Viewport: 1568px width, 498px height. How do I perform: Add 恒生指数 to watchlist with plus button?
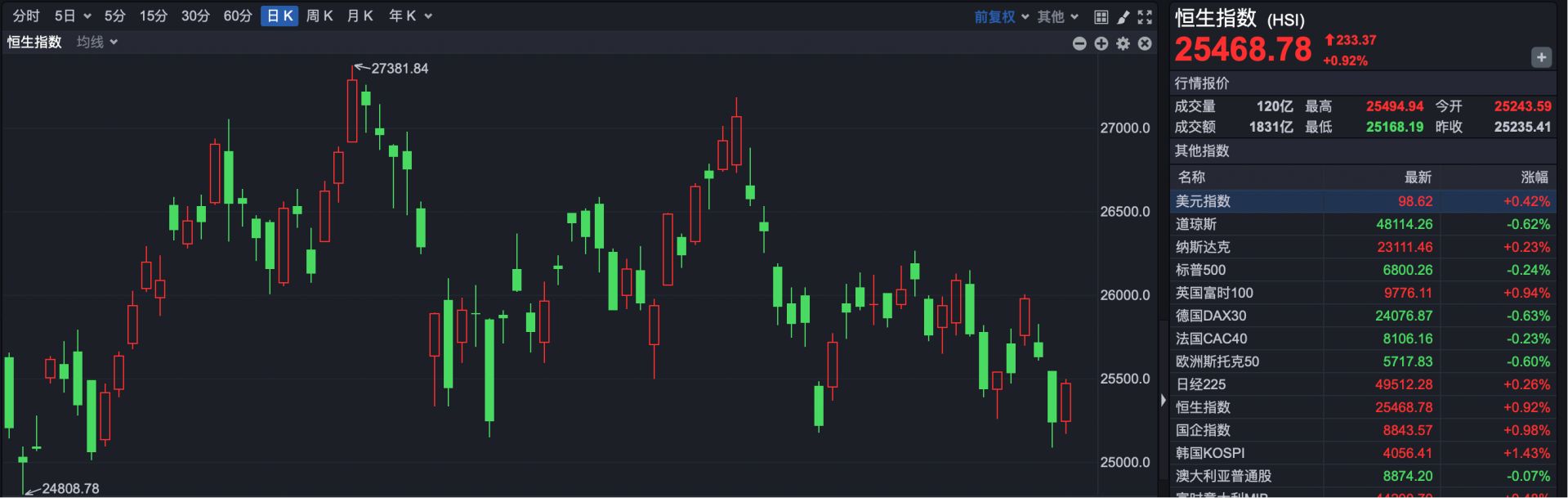[x=1541, y=57]
